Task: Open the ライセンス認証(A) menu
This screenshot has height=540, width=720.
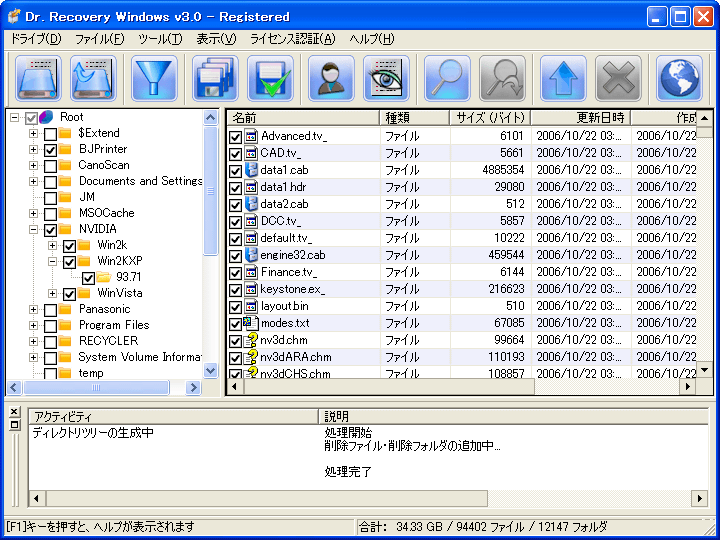Action: [292, 39]
